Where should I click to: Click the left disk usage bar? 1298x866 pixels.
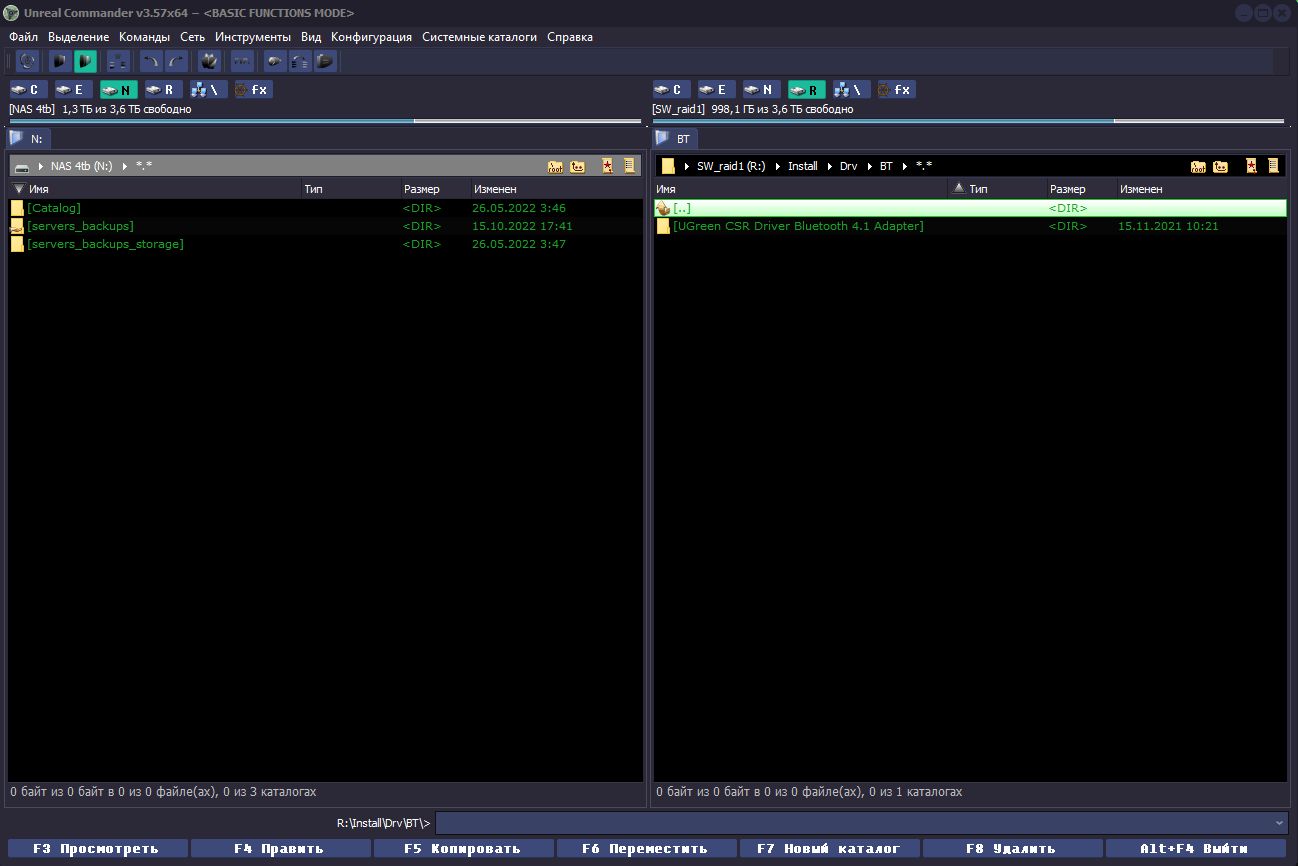(x=325, y=122)
